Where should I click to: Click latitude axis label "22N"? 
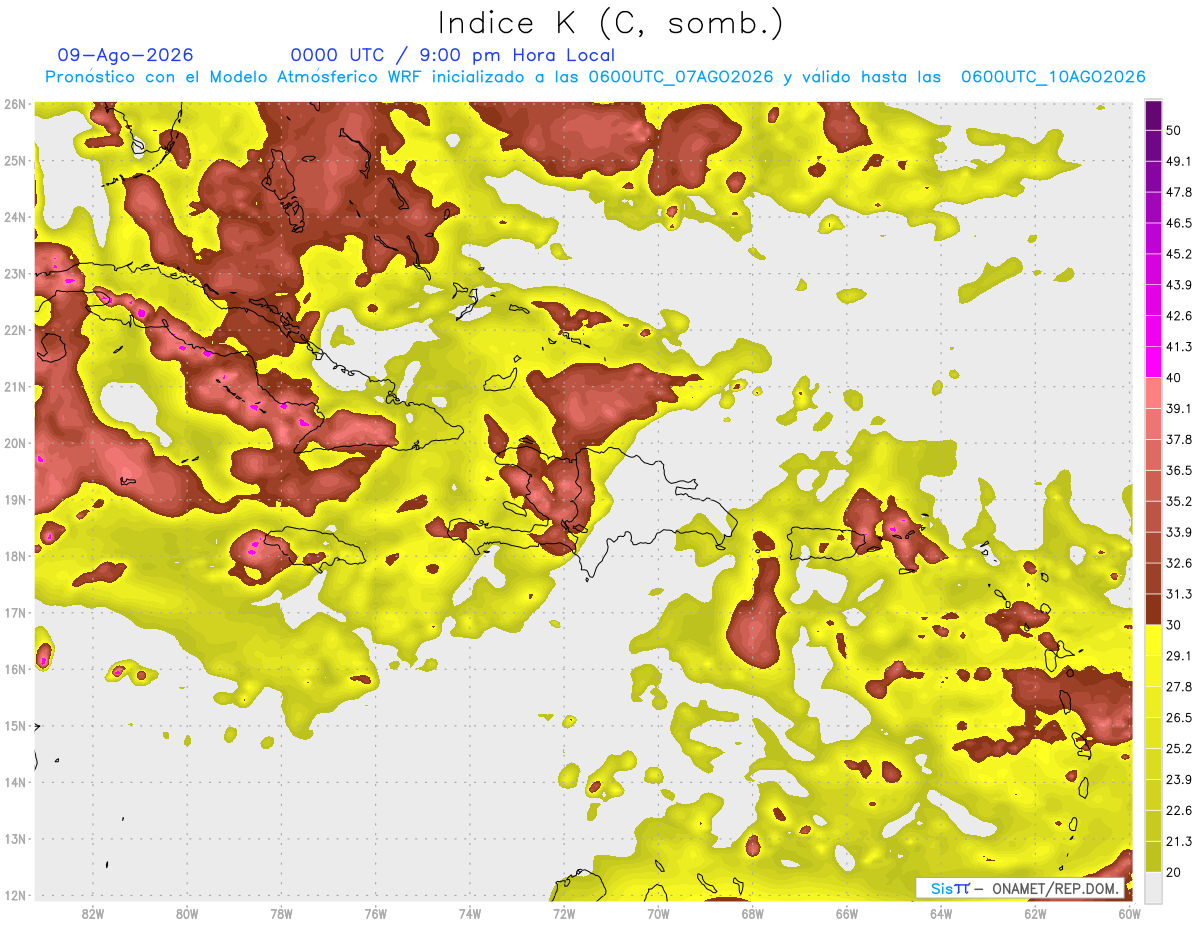point(14,330)
